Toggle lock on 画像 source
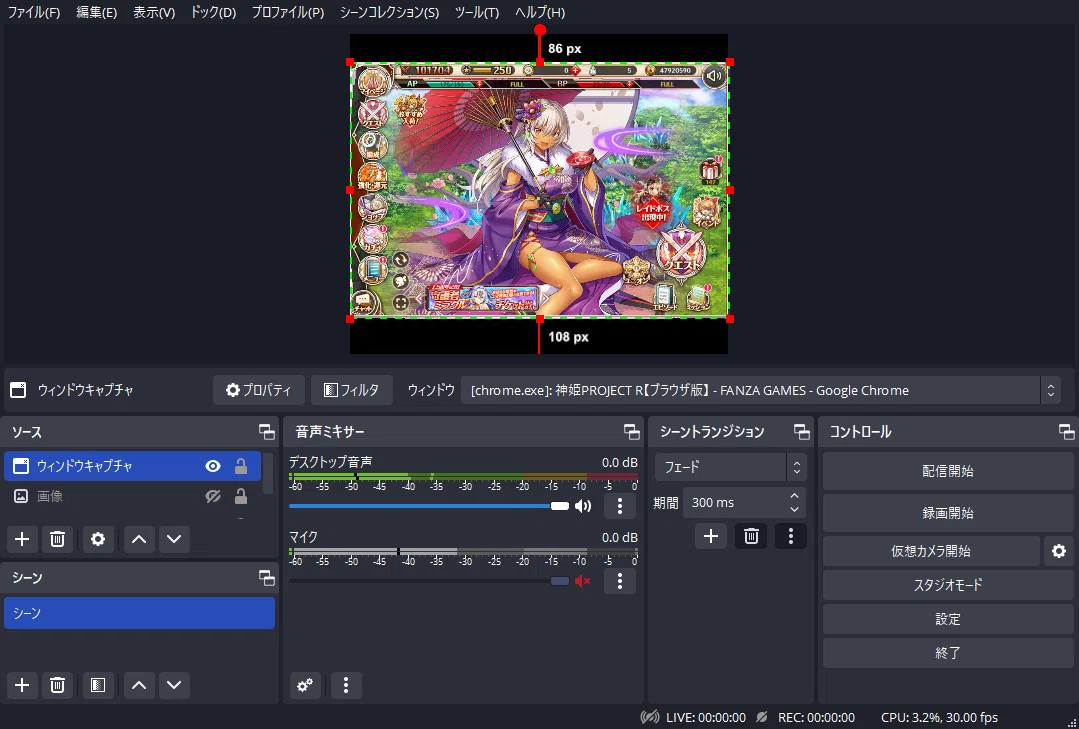This screenshot has height=729, width=1079. 241,496
